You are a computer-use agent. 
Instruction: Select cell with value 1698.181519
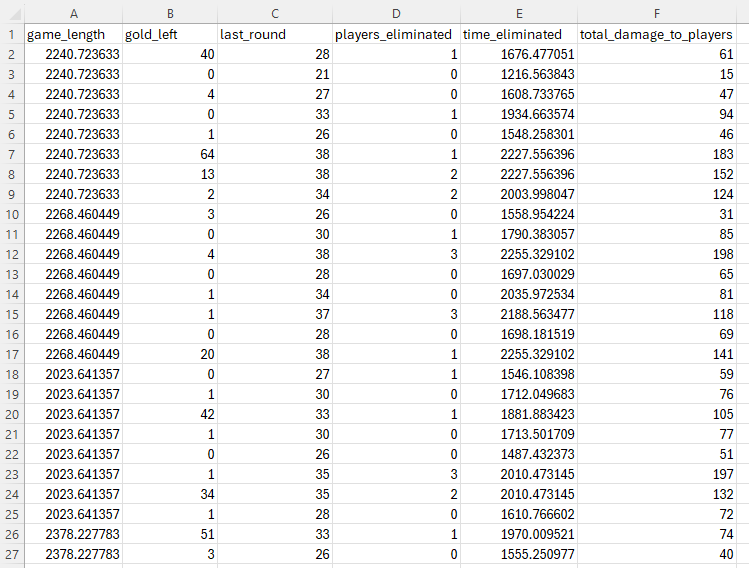[x=519, y=334]
